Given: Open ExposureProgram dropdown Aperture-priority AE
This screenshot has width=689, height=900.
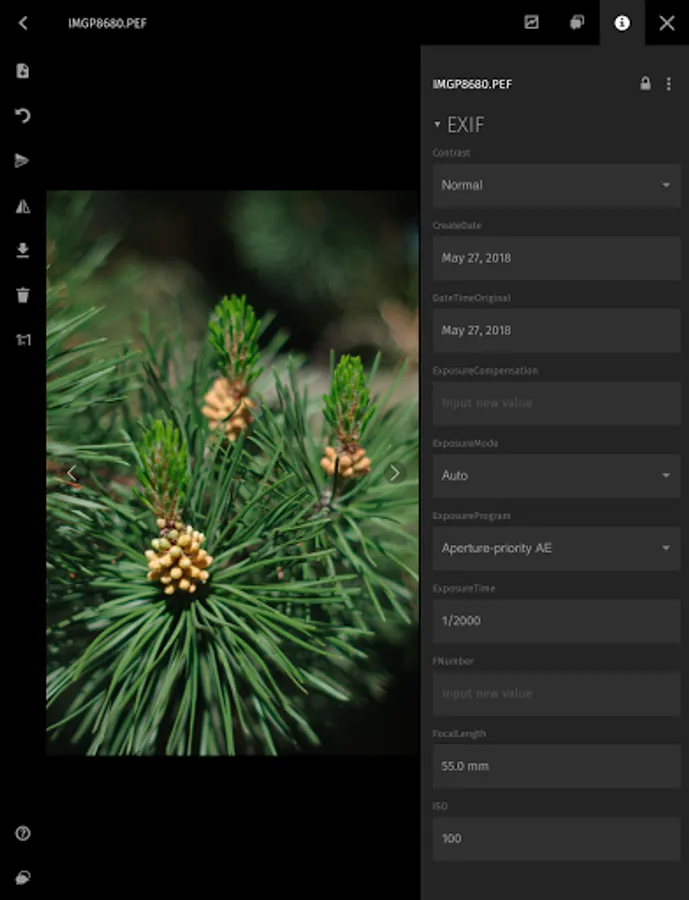Looking at the screenshot, I should (556, 548).
